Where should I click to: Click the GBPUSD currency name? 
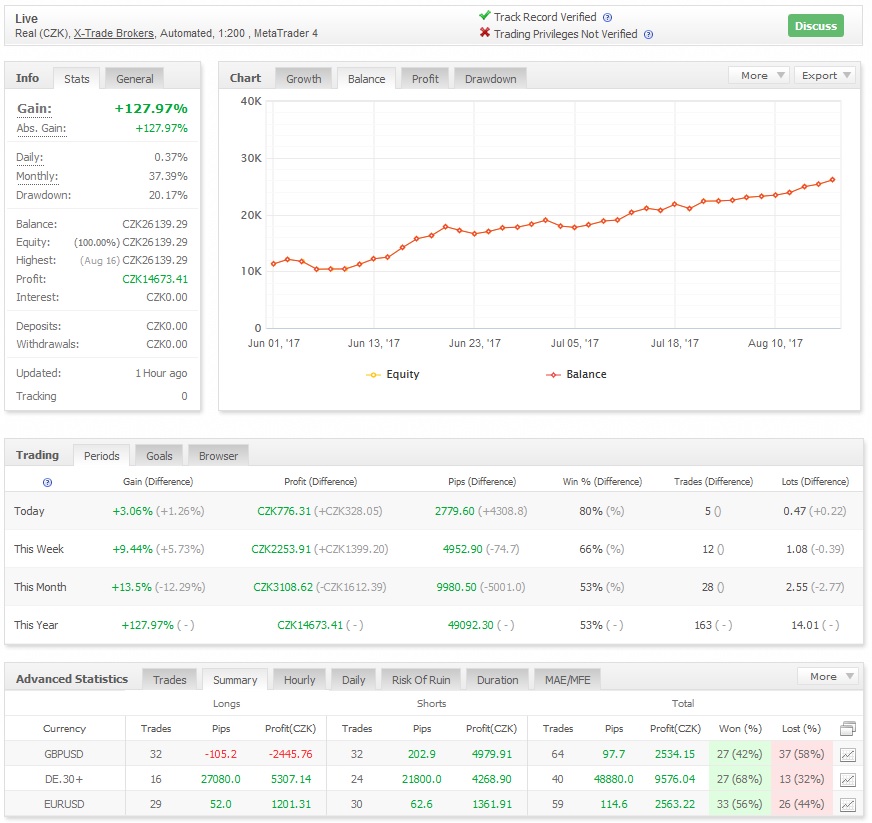[64, 754]
